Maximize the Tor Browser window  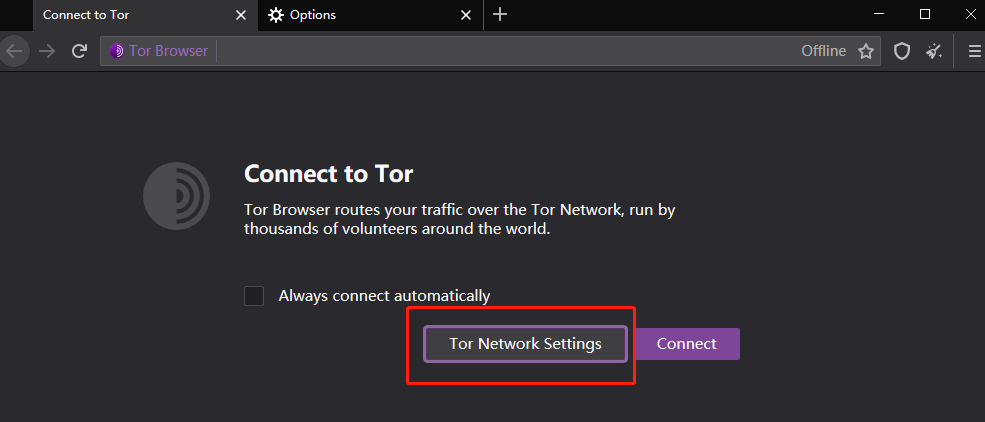(925, 14)
